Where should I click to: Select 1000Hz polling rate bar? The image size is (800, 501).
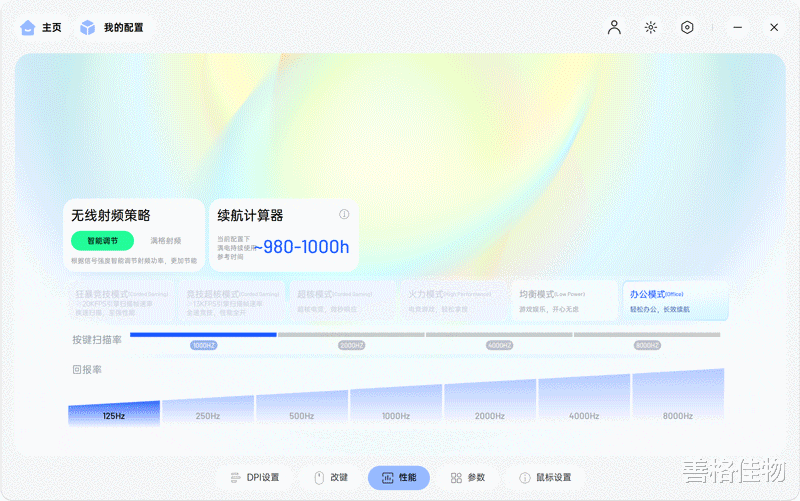(x=395, y=404)
